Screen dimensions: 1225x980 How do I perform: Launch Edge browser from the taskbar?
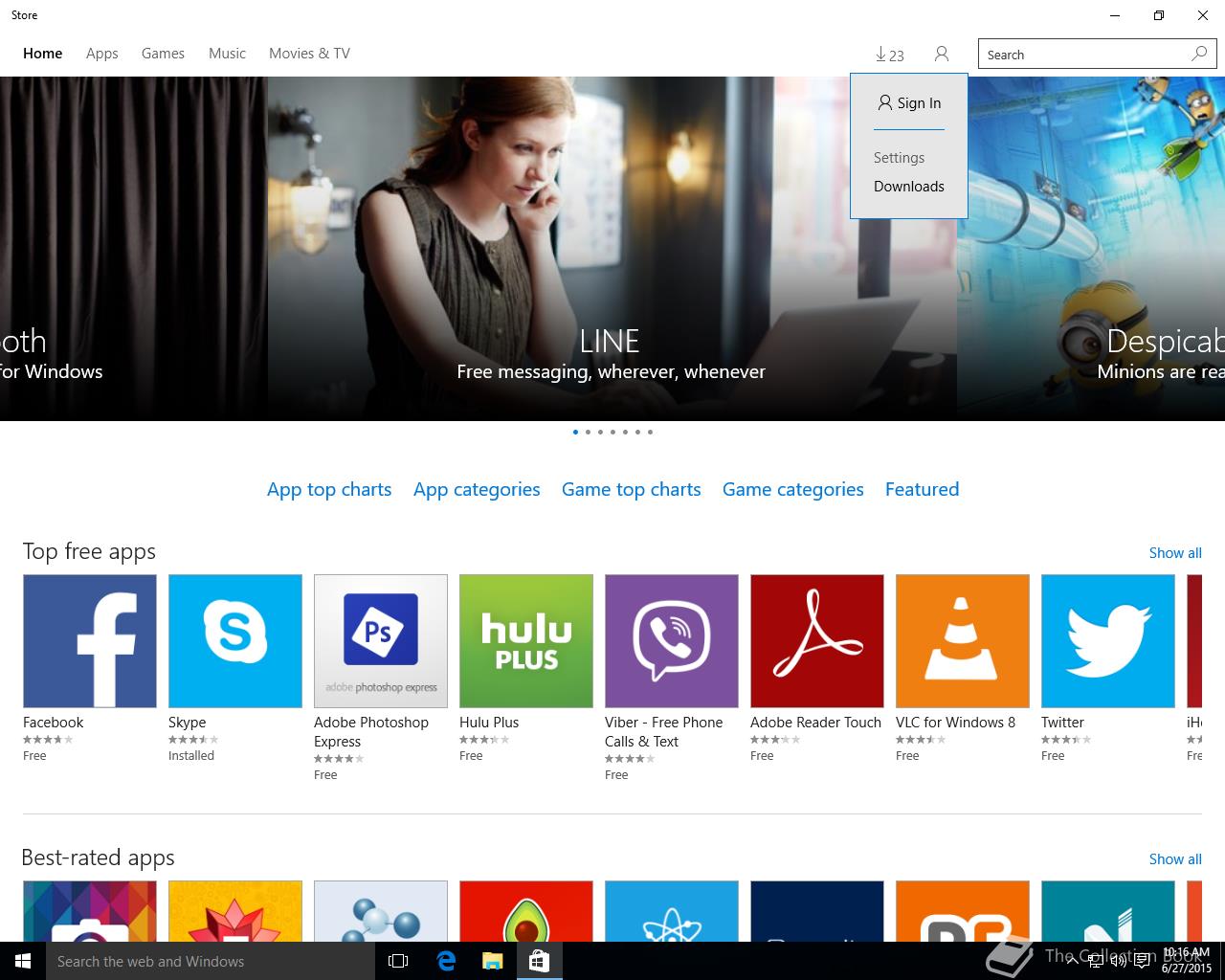point(446,961)
